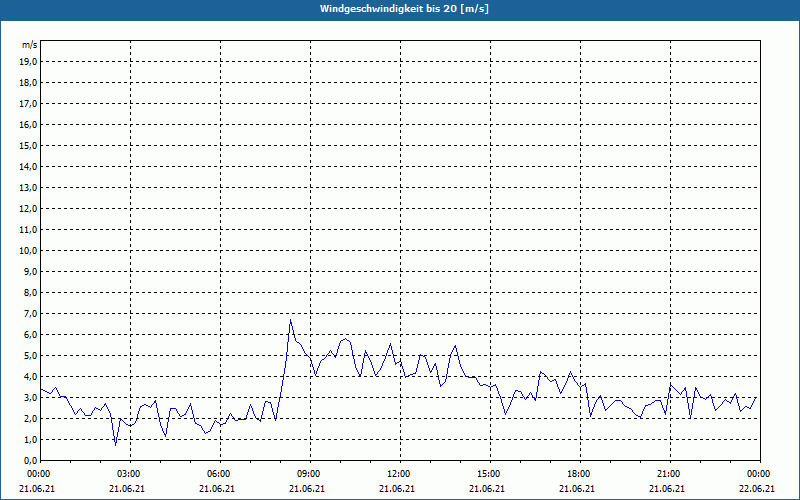Click the '1,0' y-axis label
800x500 pixels.
[x=30, y=440]
